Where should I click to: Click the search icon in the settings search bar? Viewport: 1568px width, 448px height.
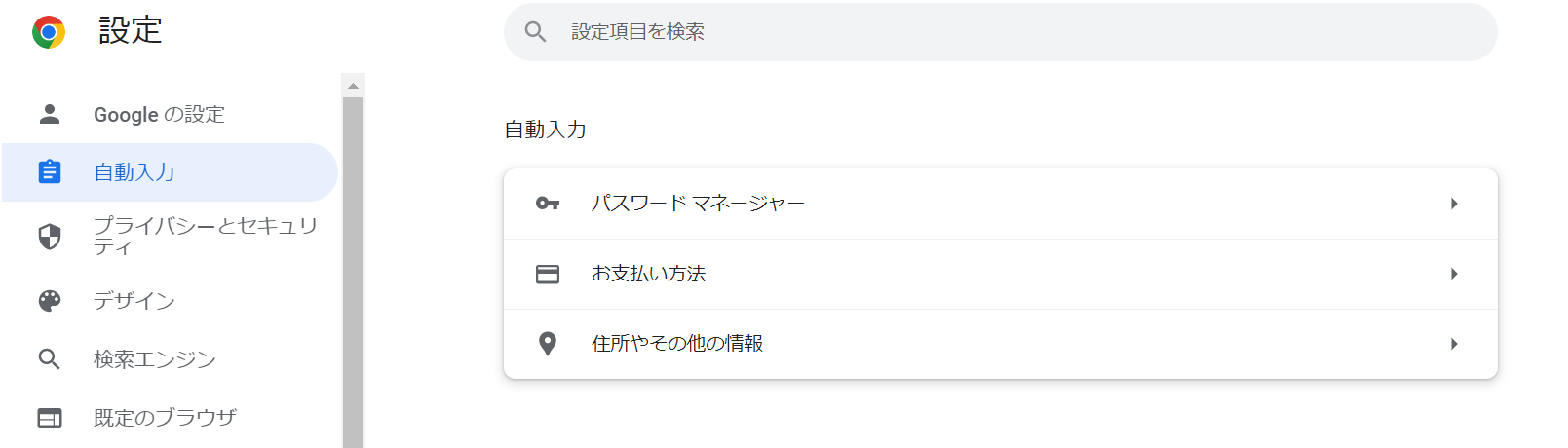coord(535,32)
